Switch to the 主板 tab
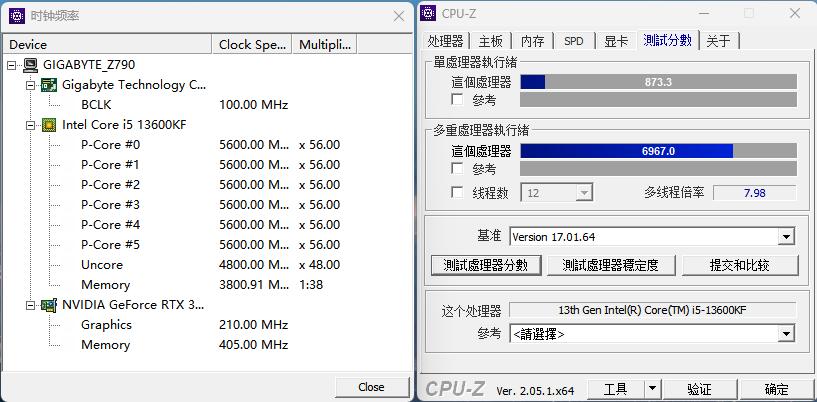The image size is (817, 402). tap(491, 41)
